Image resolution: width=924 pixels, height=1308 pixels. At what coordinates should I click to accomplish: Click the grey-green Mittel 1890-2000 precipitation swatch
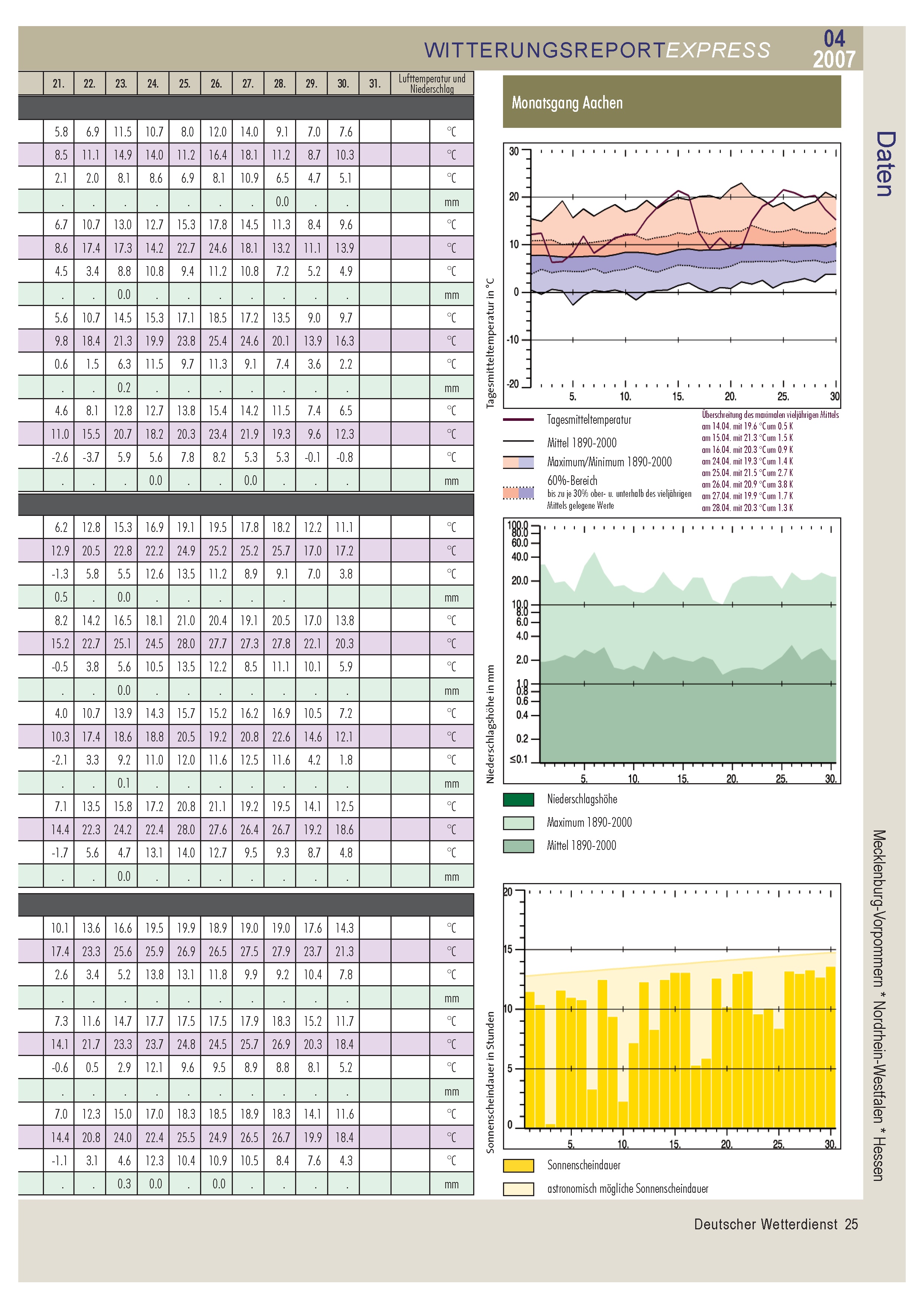click(x=518, y=846)
